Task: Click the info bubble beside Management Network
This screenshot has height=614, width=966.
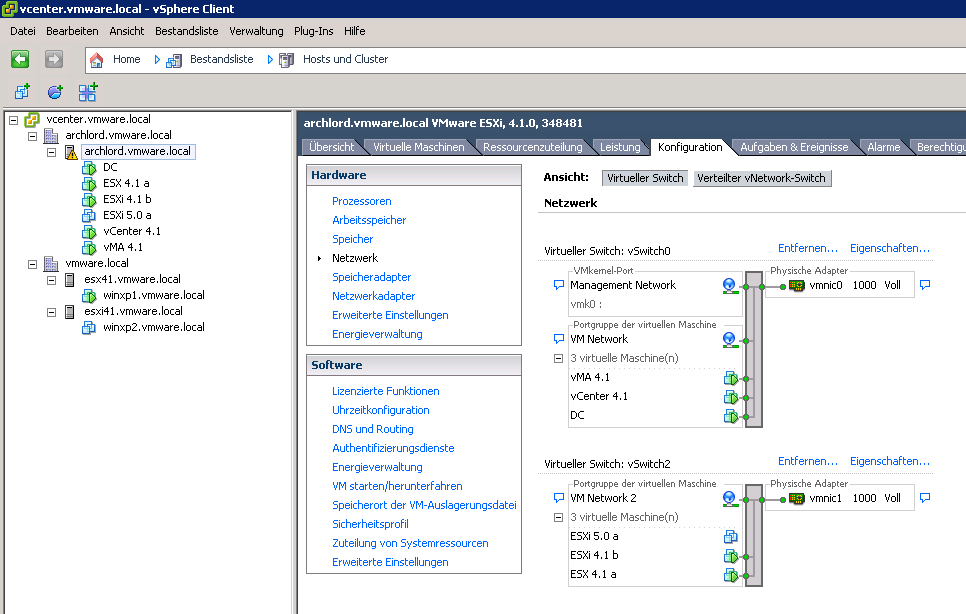Action: click(558, 285)
